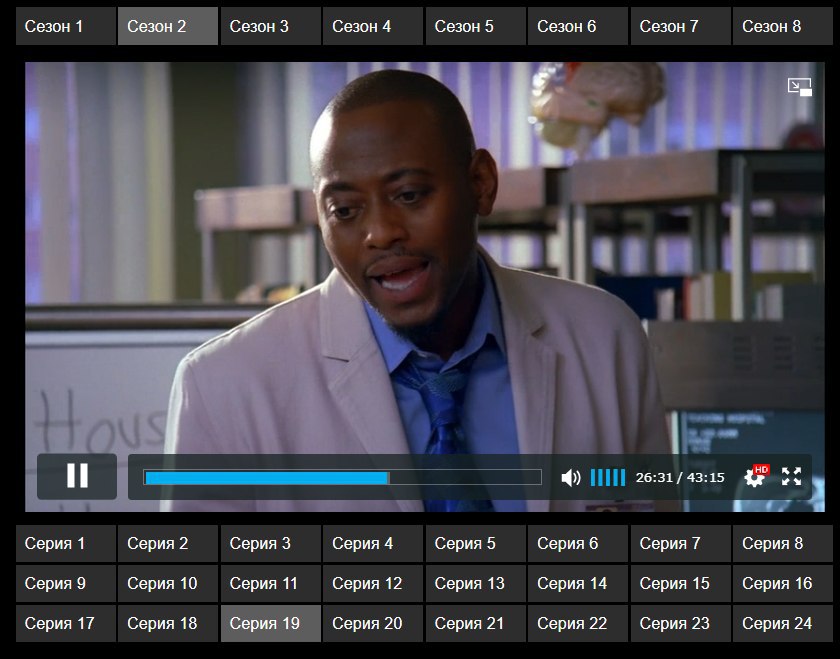Activate picture-in-picture mini player icon
Viewport: 840px width, 659px height.
799,87
